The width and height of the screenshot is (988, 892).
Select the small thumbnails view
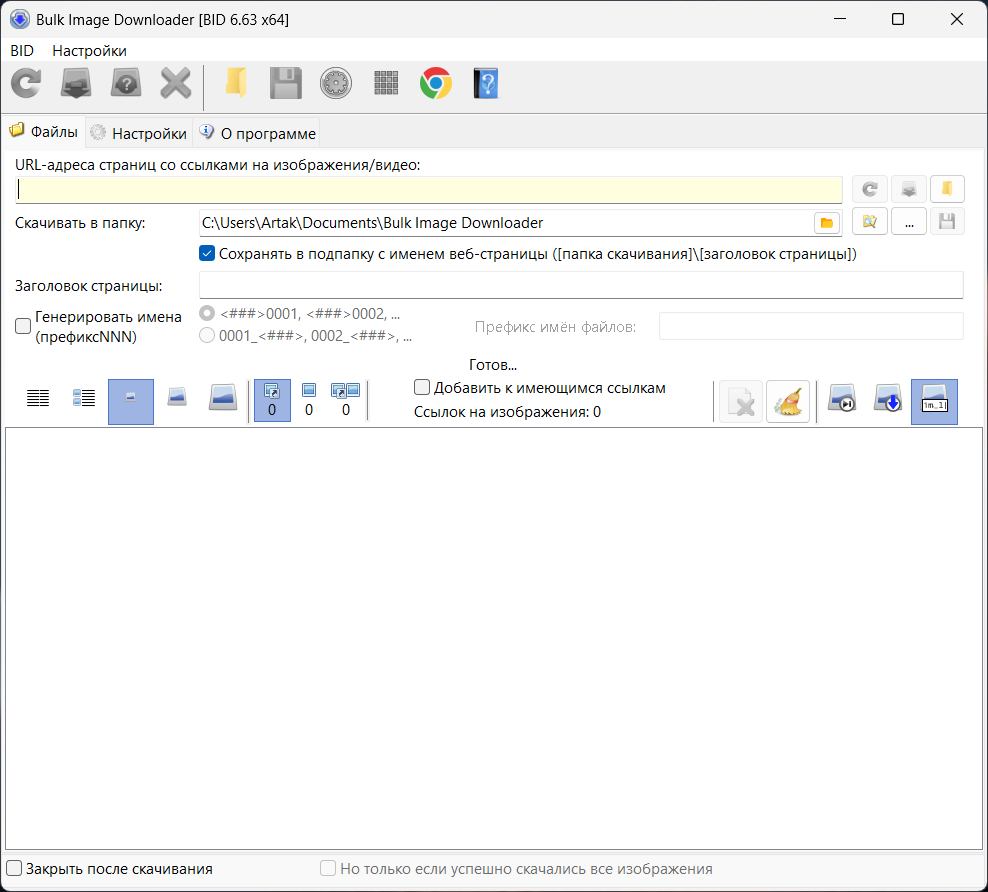tap(131, 401)
